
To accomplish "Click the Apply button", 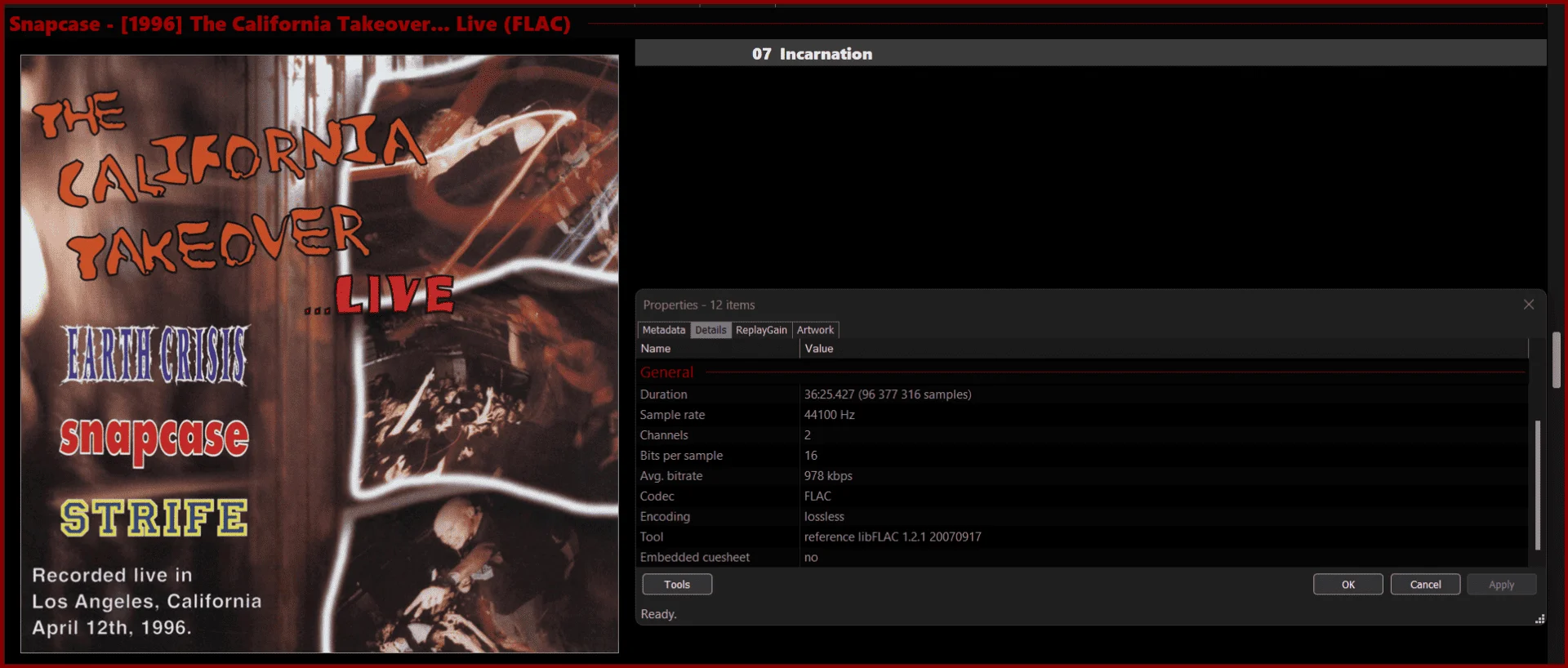I will pos(1501,585).
